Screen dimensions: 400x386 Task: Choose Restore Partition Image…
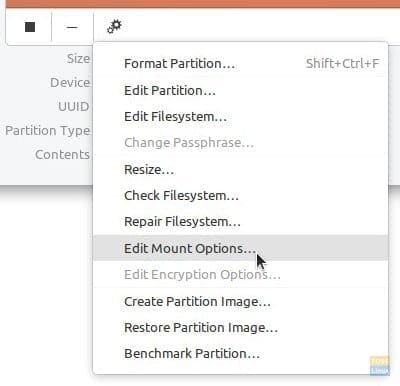tap(241, 327)
